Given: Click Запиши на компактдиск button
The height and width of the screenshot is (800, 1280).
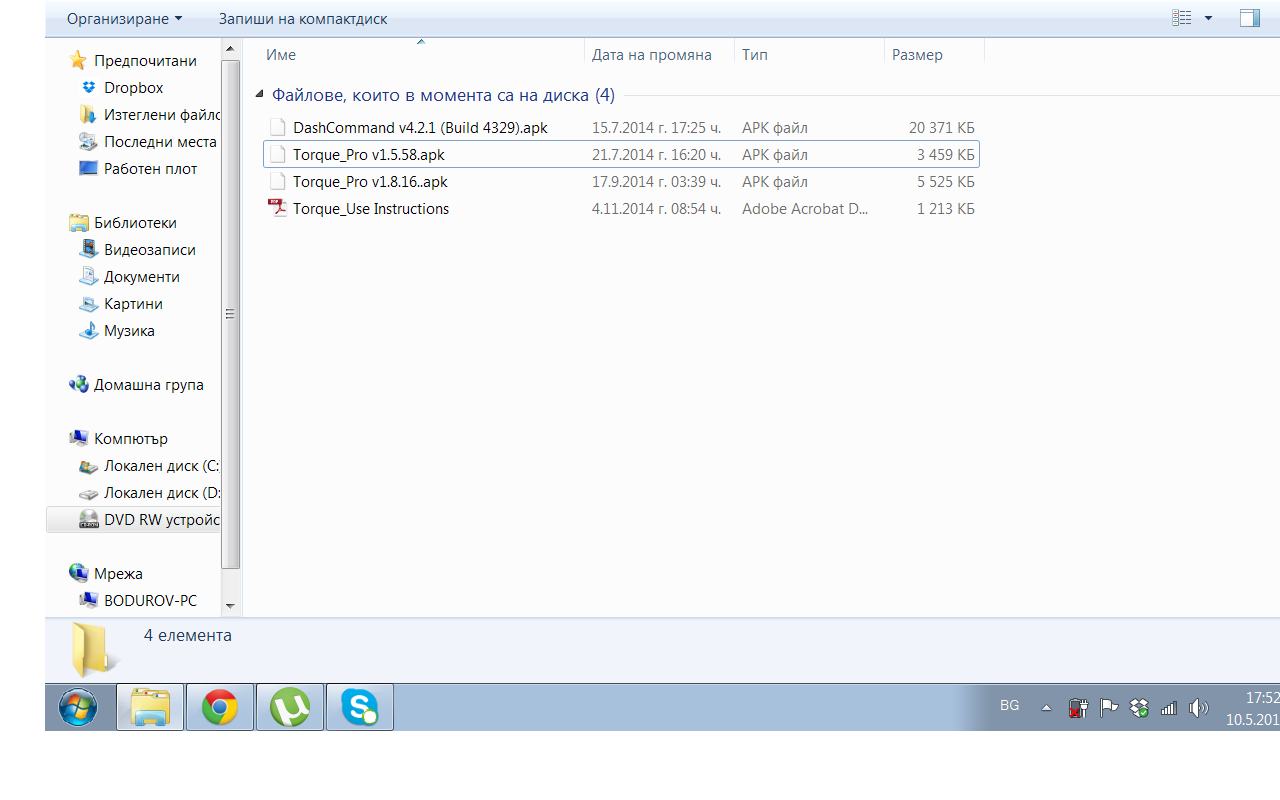Looking at the screenshot, I should point(303,19).
